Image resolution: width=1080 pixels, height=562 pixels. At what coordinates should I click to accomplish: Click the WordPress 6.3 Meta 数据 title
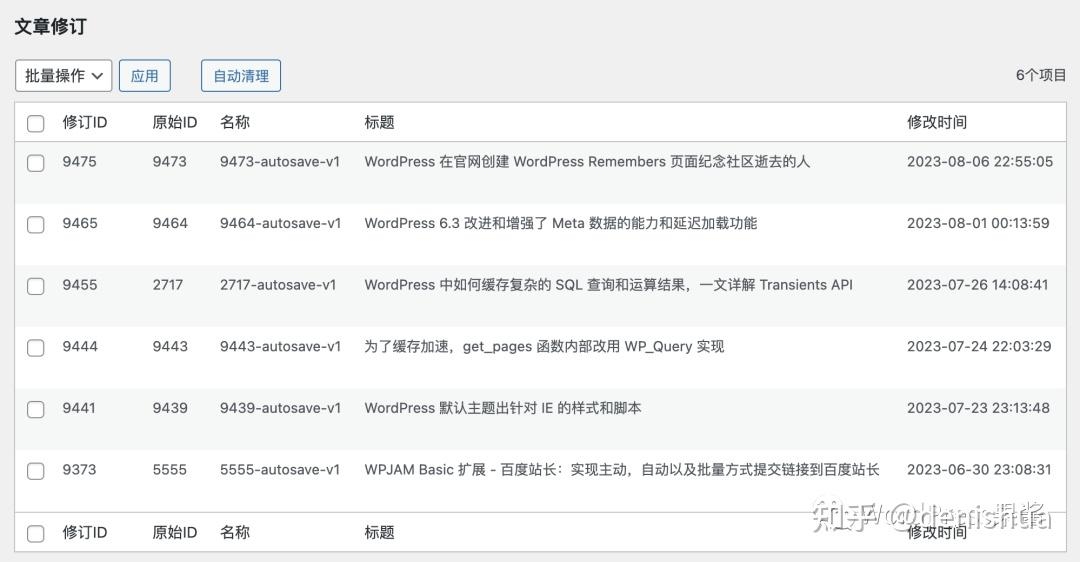[x=561, y=223]
